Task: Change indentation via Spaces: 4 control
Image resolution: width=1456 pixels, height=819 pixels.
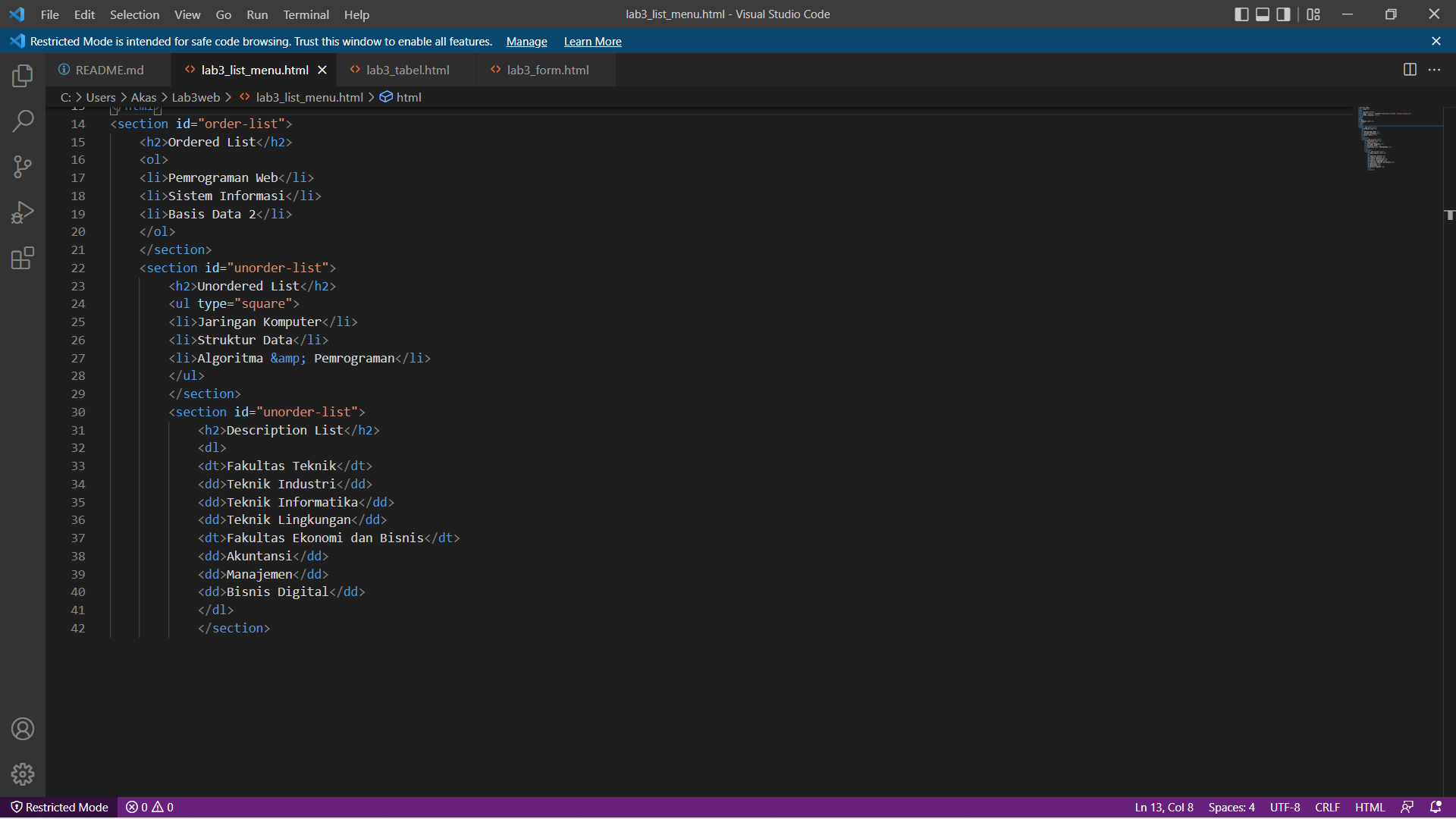Action: point(1231,807)
